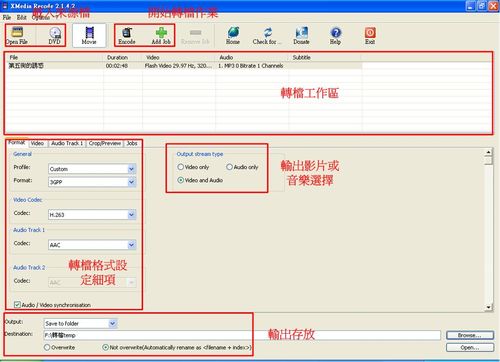Click the settings panel scrollbar down arrow
Screen dimensions: 500x362
488,307
